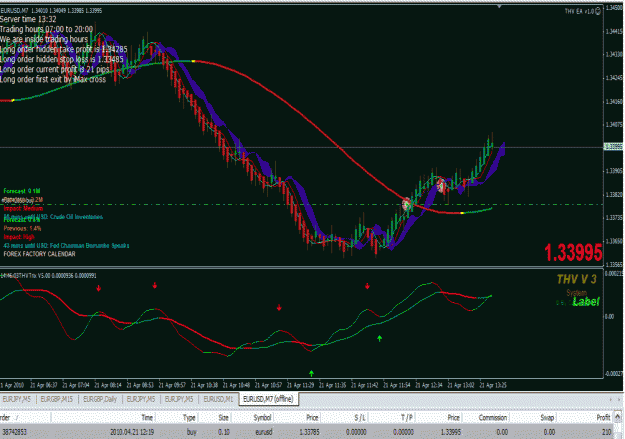Click the tab bar scroll-right arrow
625x439 pixels.
[x=618, y=399]
